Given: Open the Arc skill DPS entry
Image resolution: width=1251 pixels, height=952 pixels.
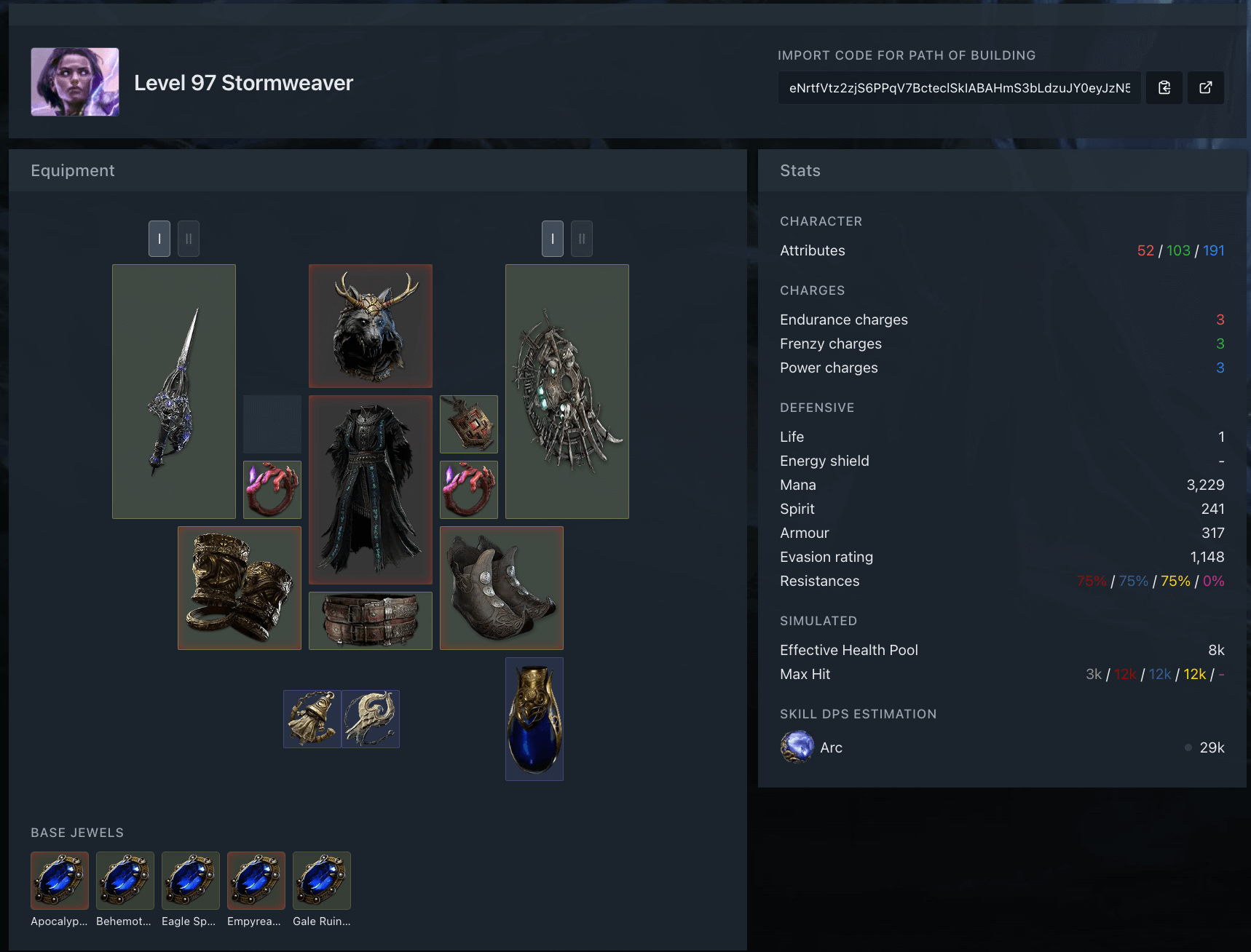Looking at the screenshot, I should click(831, 747).
